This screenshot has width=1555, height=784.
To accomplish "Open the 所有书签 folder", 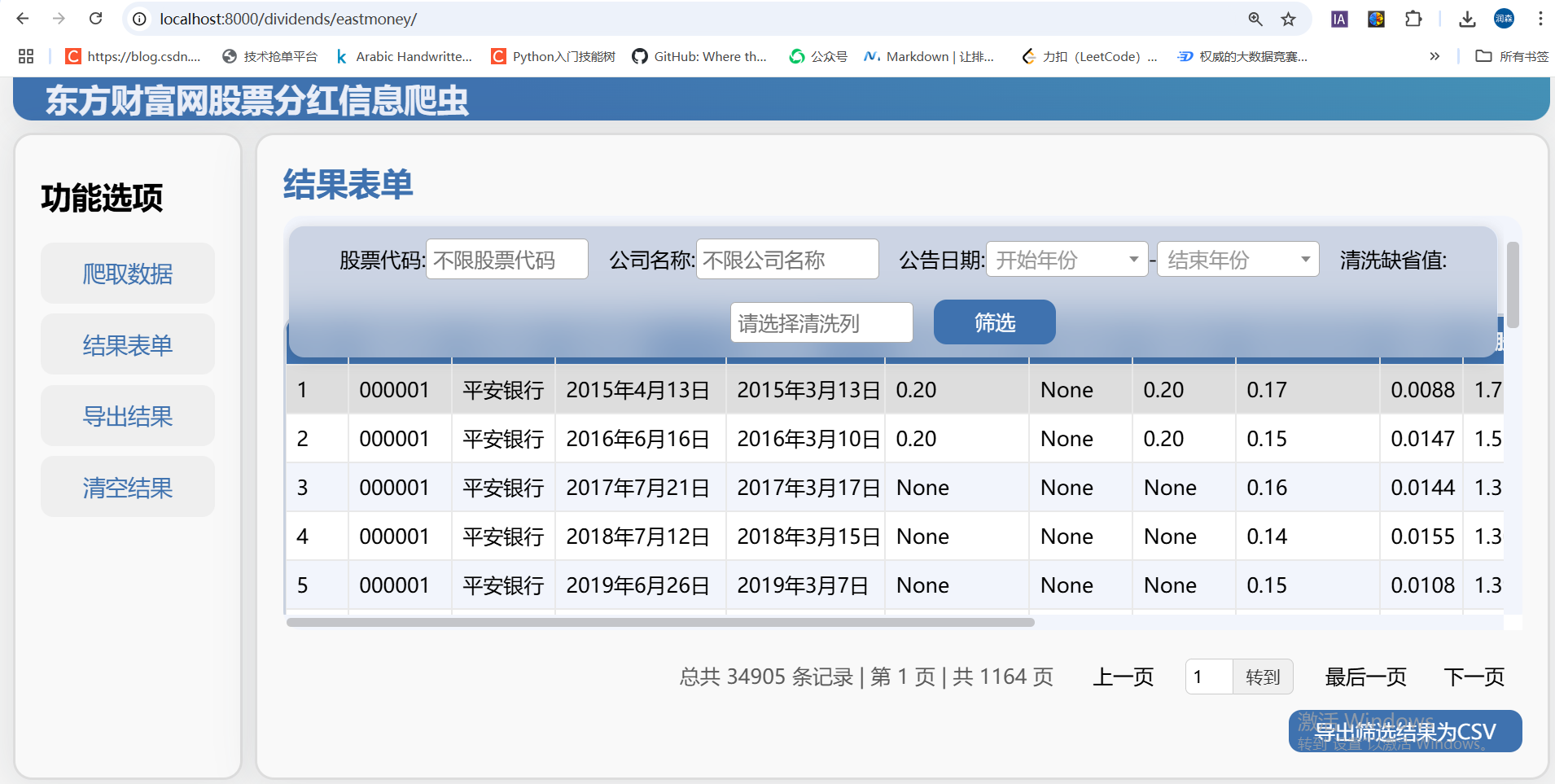I will [1512, 56].
